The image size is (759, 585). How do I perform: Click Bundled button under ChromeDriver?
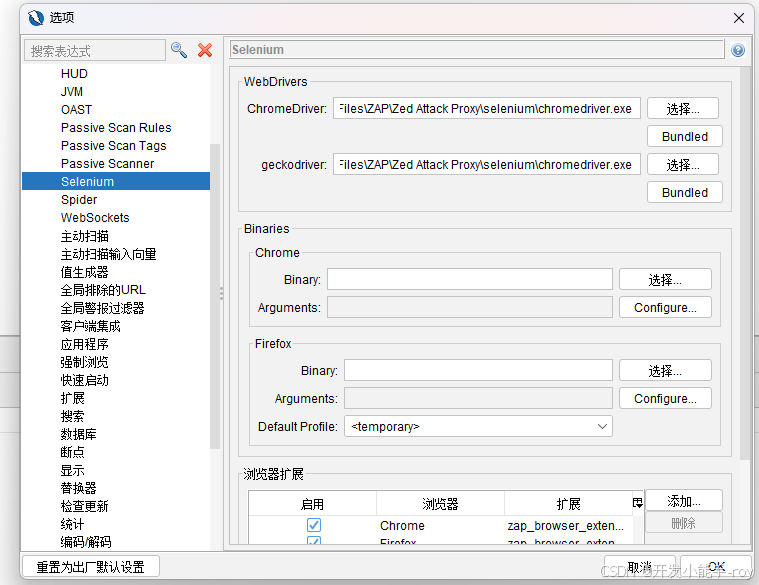[684, 136]
